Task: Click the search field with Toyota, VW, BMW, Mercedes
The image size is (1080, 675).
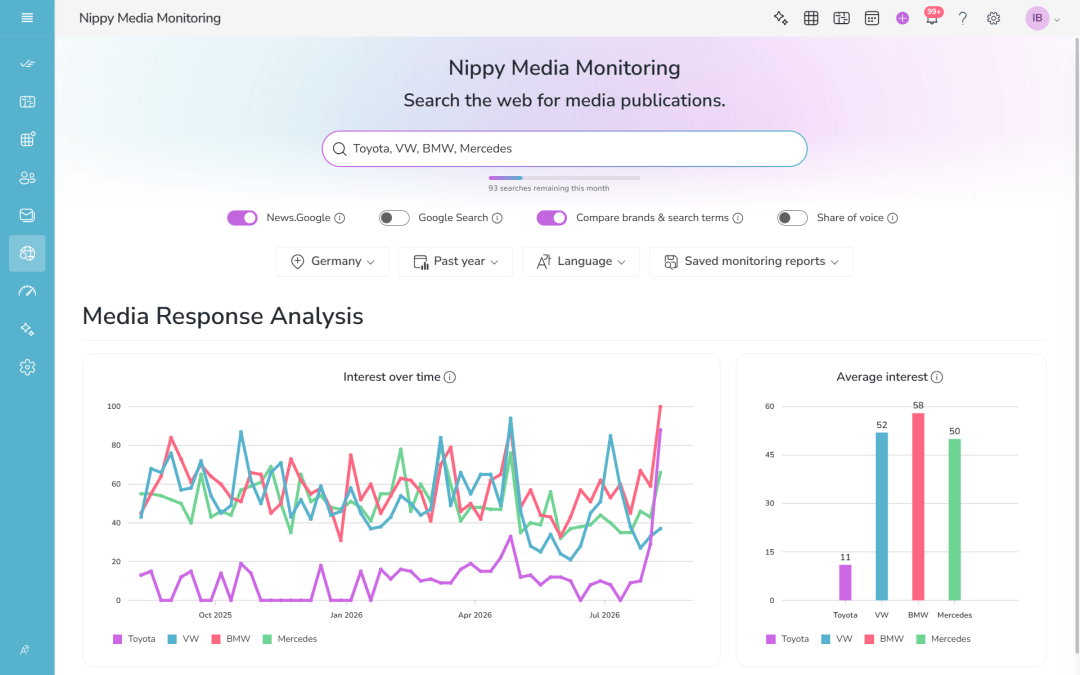Action: point(564,149)
